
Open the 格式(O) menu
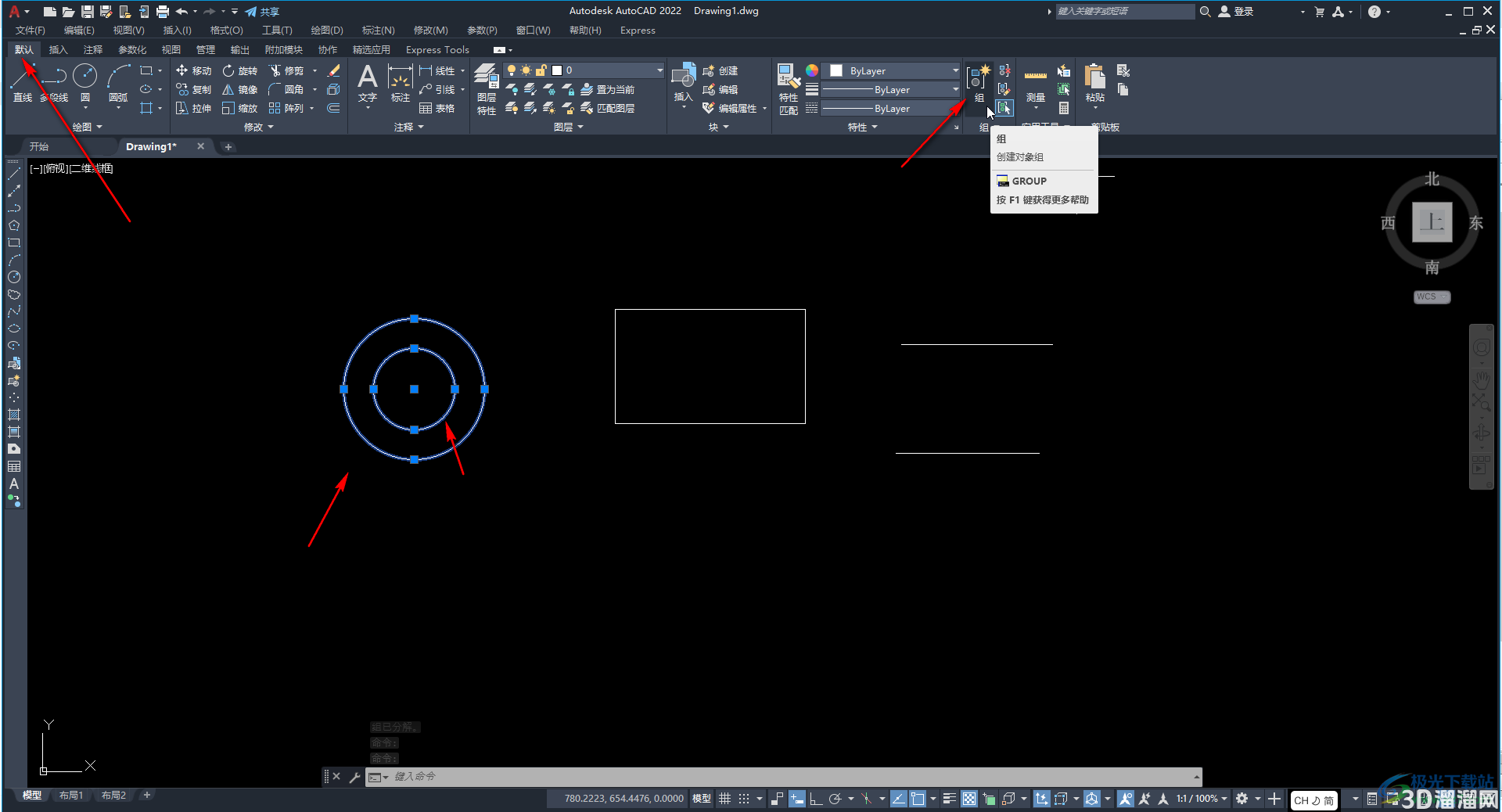[226, 31]
